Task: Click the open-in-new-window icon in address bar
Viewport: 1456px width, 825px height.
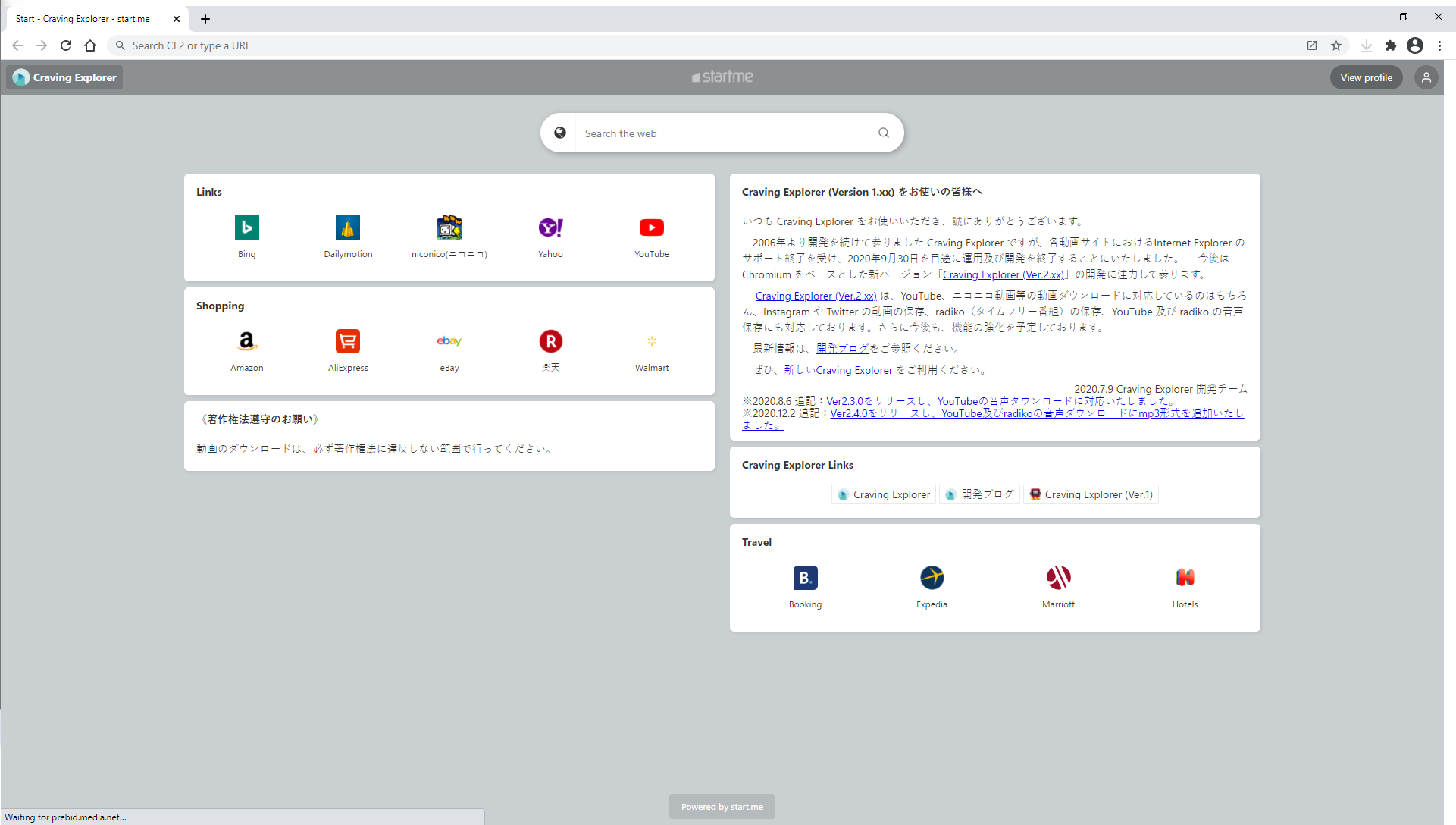Action: (x=1312, y=45)
